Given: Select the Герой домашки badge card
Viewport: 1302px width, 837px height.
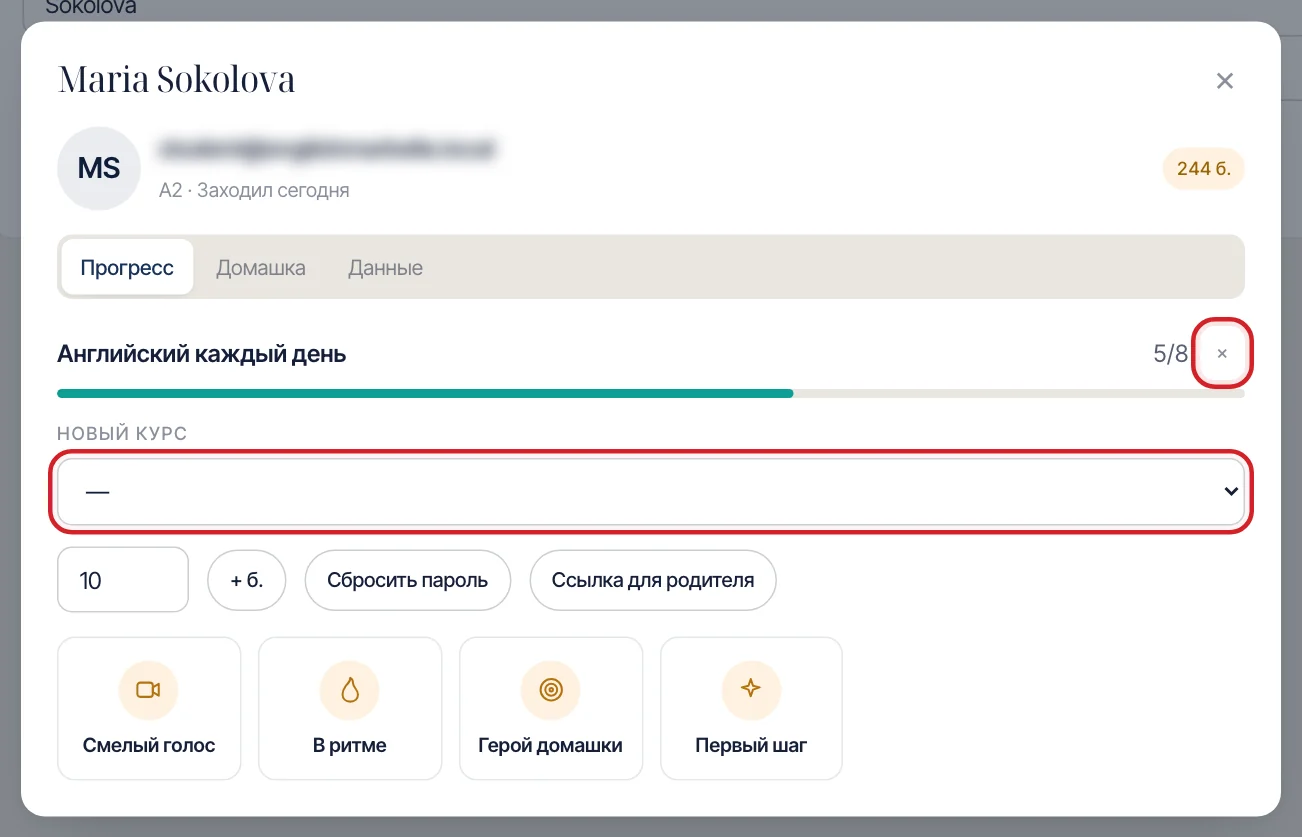Looking at the screenshot, I should (551, 709).
